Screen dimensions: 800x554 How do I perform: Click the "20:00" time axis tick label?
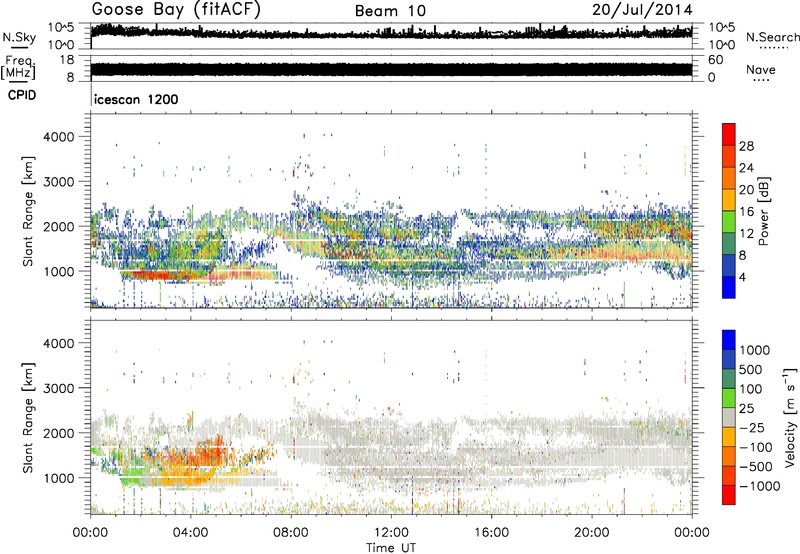point(591,533)
